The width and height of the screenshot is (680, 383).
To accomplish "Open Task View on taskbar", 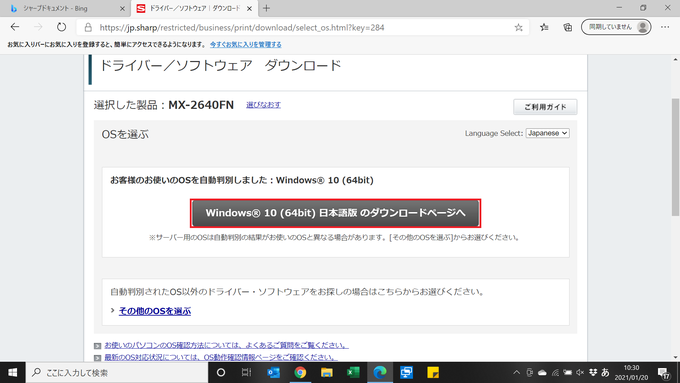I will (x=246, y=372).
